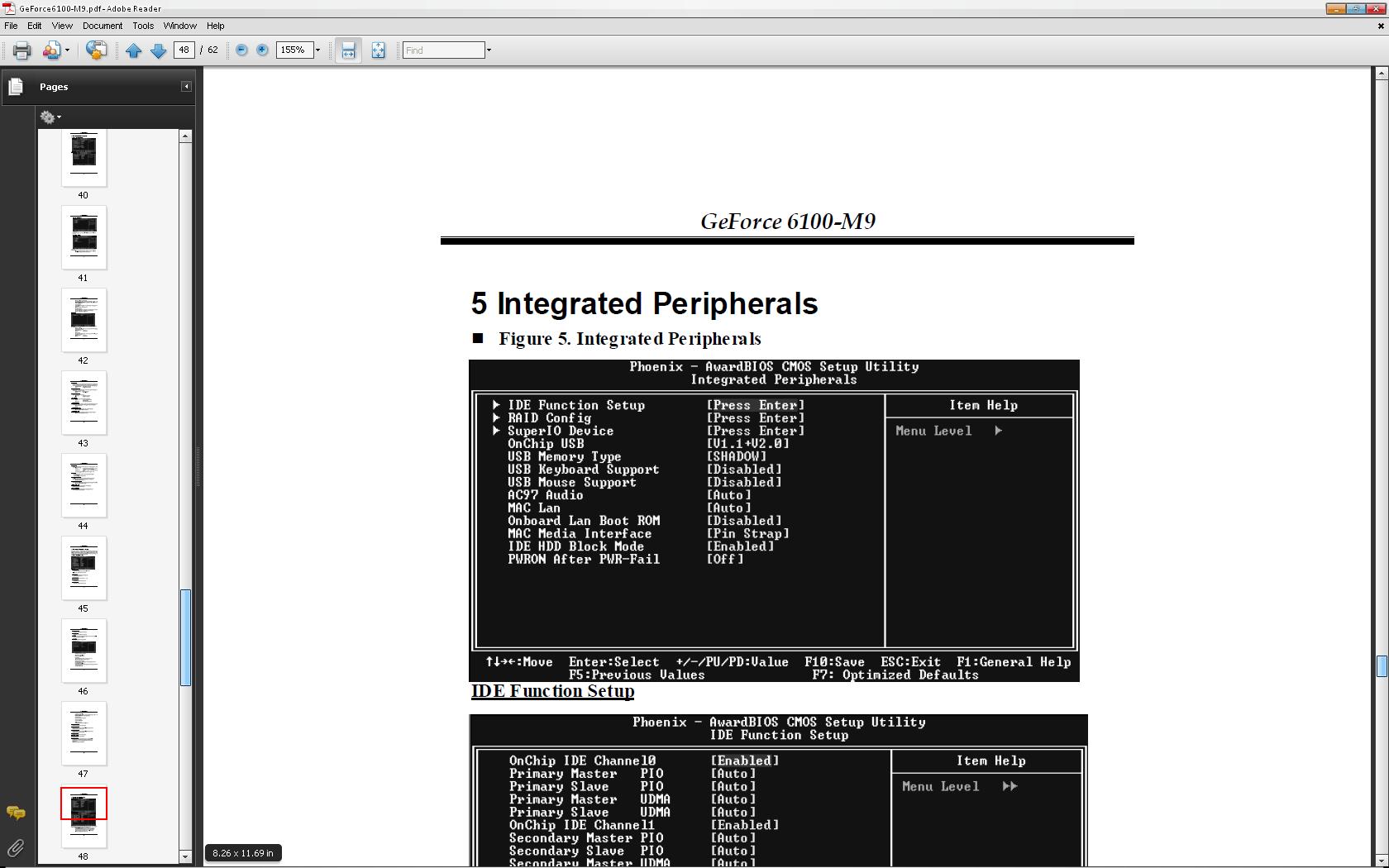Click the 'USB Memory Type' row text
1389x868 pixels.
[565, 457]
